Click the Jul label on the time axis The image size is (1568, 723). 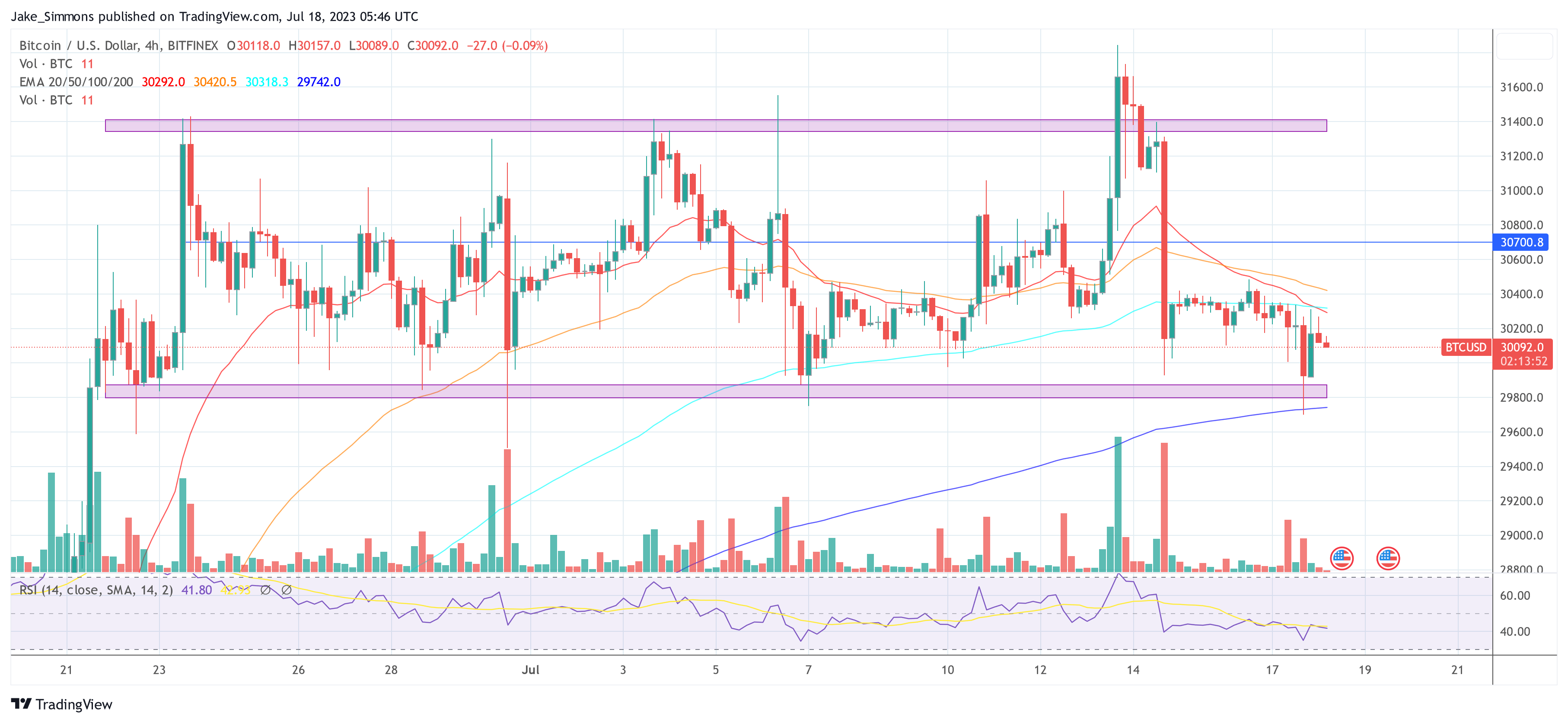click(x=530, y=670)
